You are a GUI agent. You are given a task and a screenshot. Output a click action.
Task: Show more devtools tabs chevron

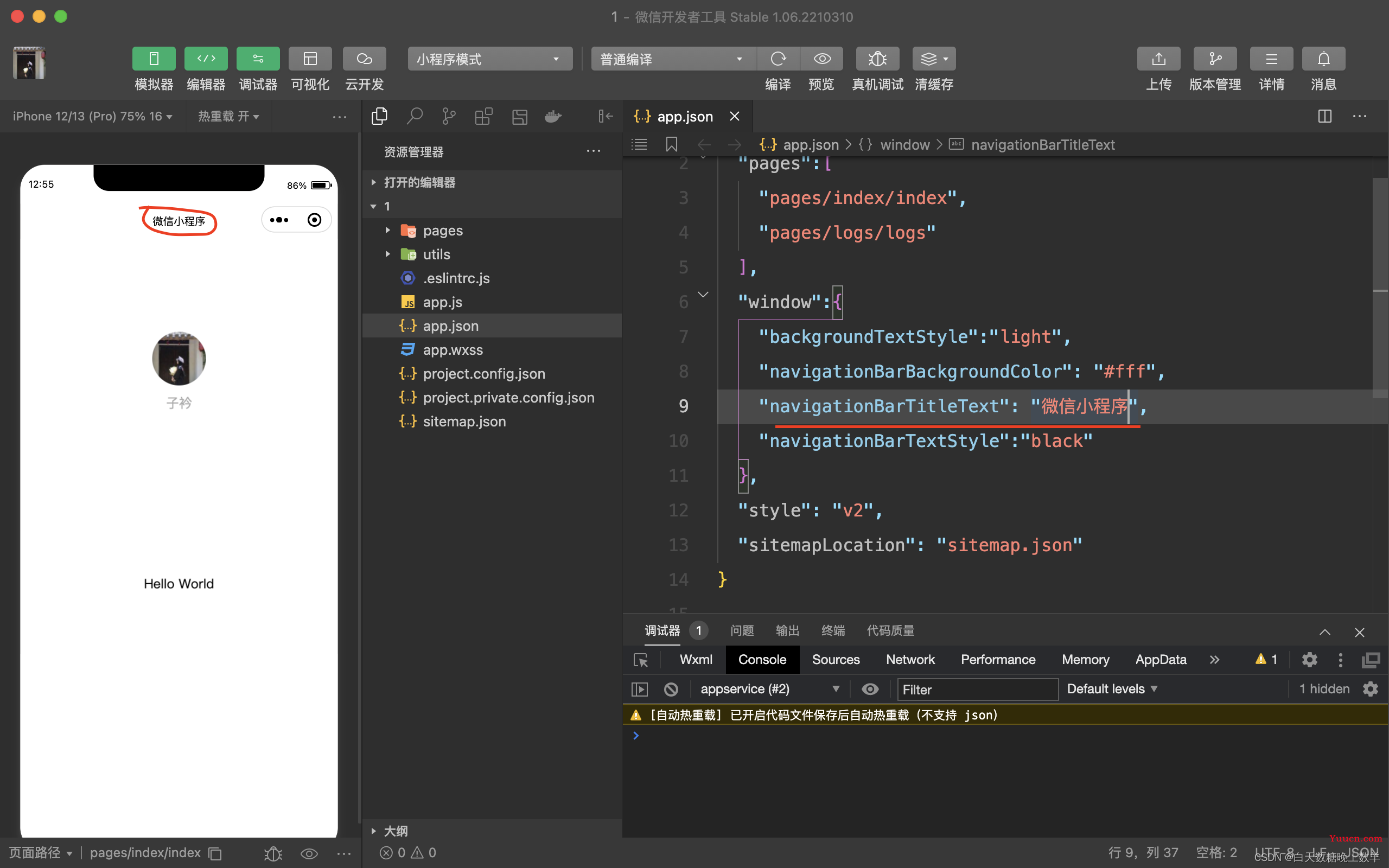pyautogui.click(x=1214, y=660)
